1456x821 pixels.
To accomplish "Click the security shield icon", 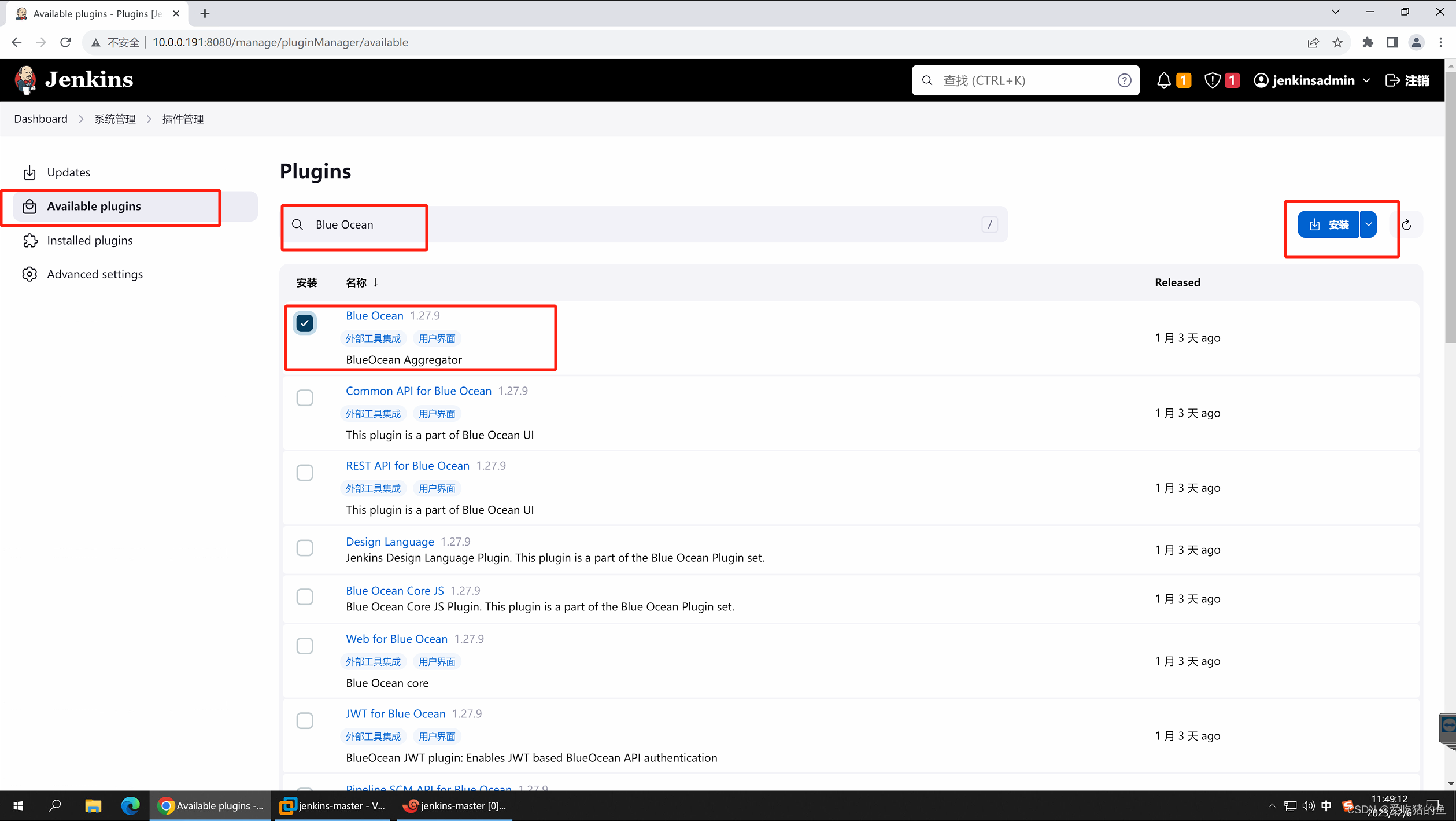I will [x=1212, y=80].
